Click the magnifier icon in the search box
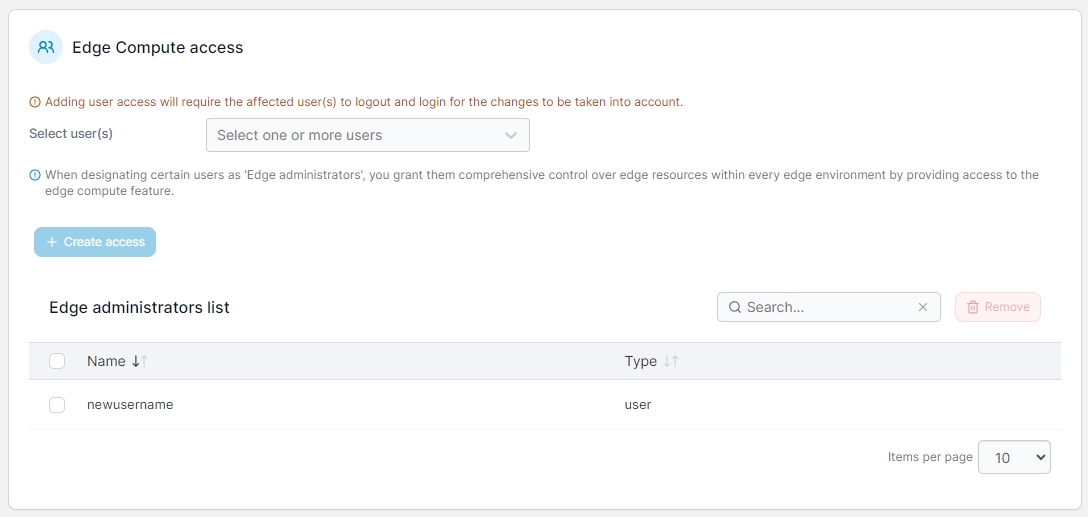Image resolution: width=1088 pixels, height=517 pixels. click(x=735, y=307)
